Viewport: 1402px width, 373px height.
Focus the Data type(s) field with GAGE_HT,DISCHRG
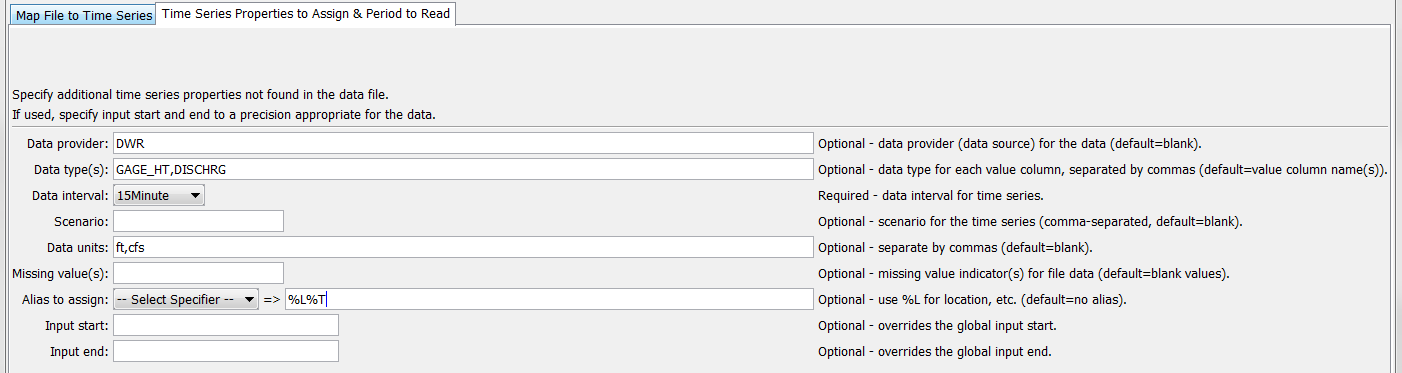pos(464,169)
